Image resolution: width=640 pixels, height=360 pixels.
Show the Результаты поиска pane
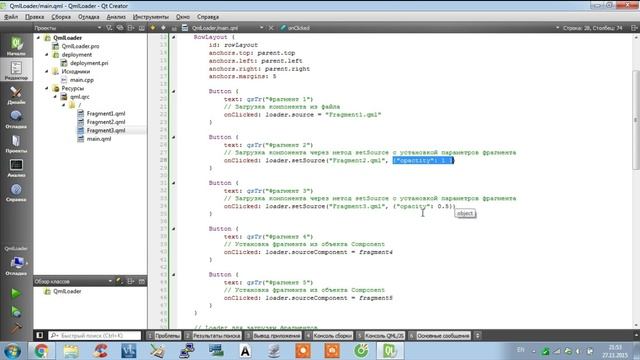213,336
